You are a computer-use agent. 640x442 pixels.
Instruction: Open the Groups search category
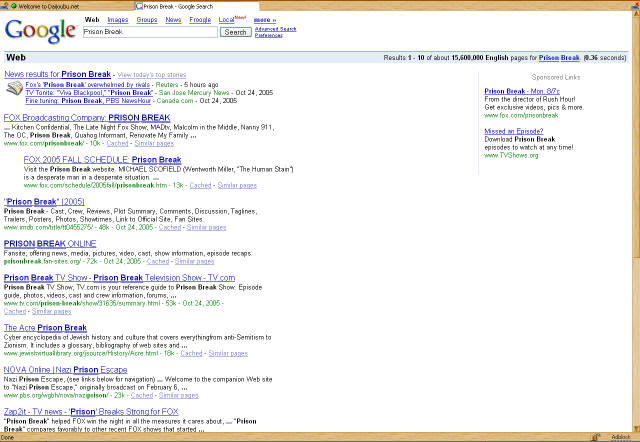click(147, 20)
